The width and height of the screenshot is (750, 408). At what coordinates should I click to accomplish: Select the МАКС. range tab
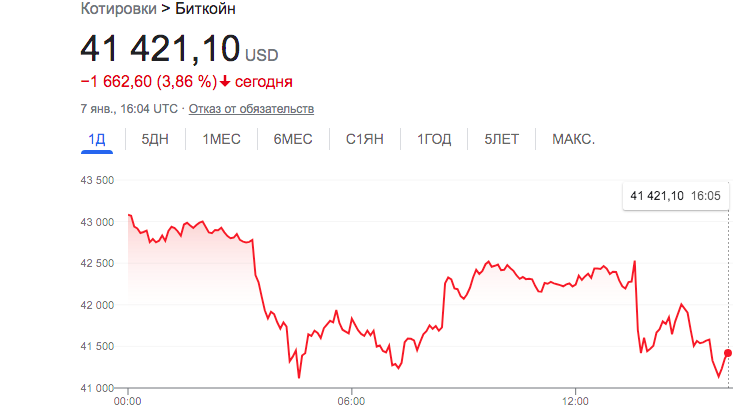574,139
